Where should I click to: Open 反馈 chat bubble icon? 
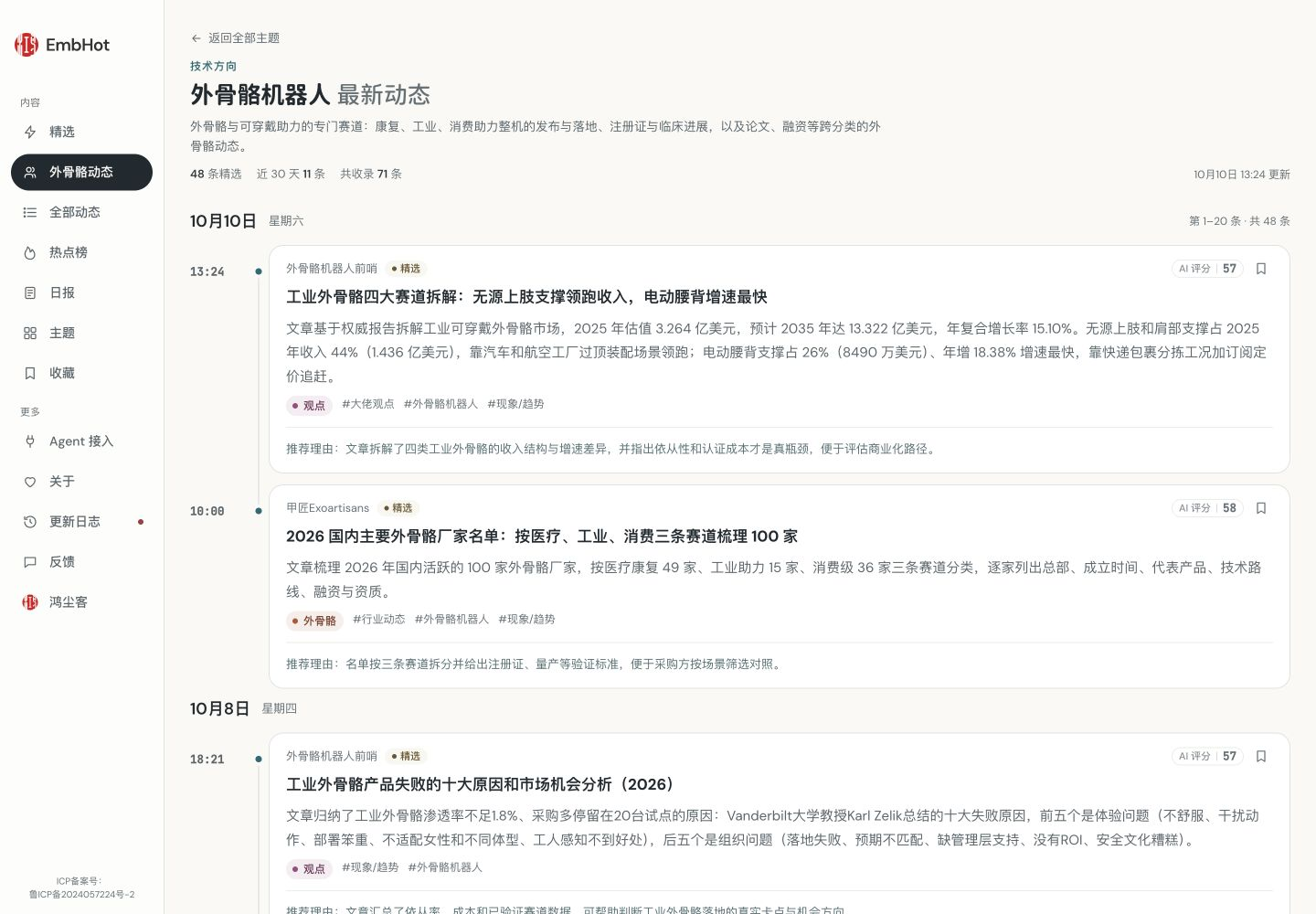click(30, 562)
